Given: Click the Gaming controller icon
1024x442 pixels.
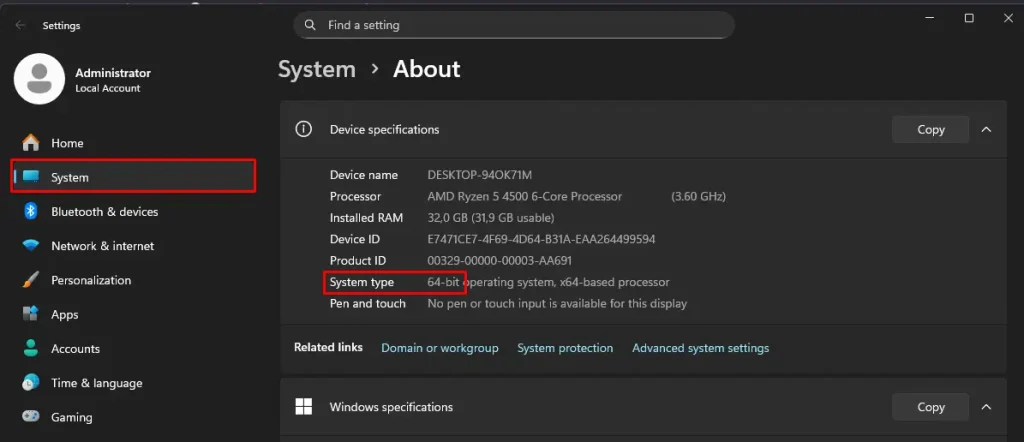Looking at the screenshot, I should click(x=31, y=417).
